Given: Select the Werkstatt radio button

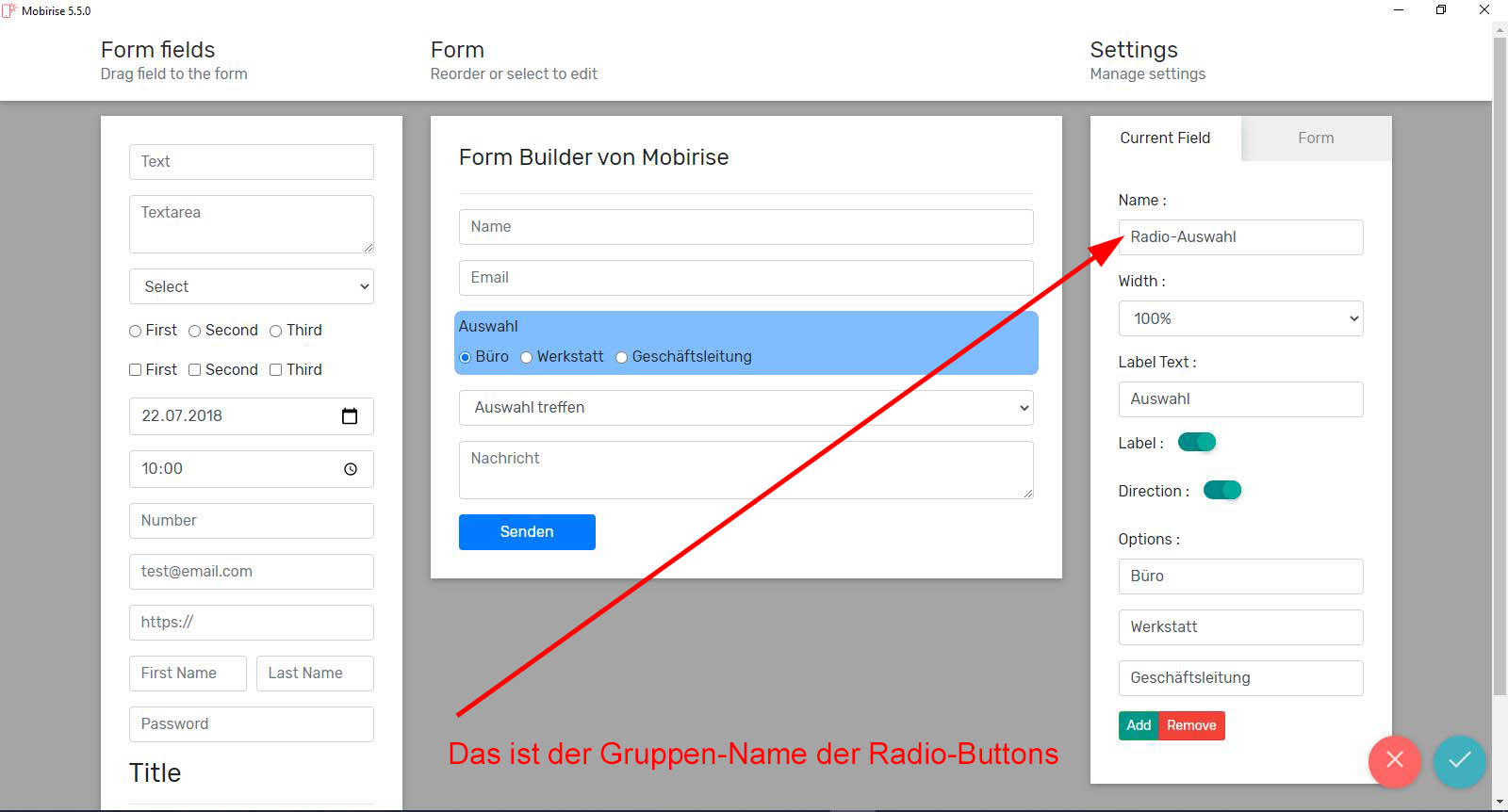Looking at the screenshot, I should (526, 357).
